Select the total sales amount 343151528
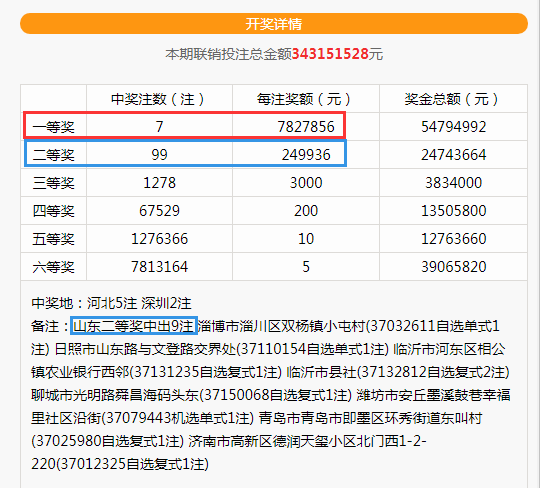This screenshot has height=488, width=540. pos(330,54)
